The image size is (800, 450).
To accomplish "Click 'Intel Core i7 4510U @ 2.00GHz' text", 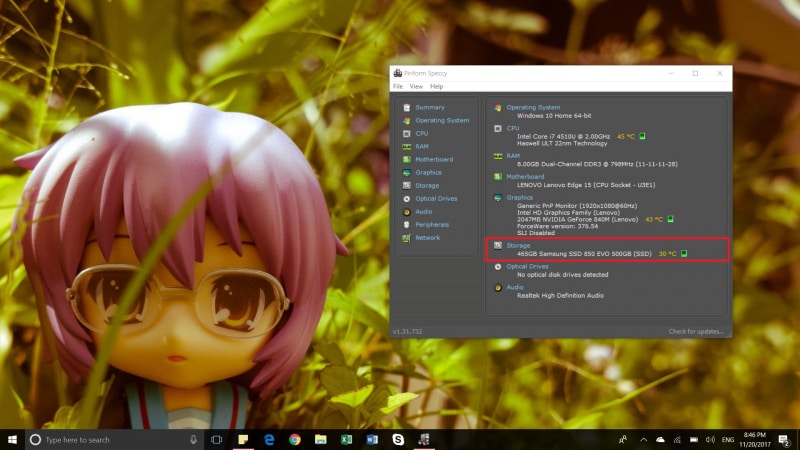I will [563, 137].
